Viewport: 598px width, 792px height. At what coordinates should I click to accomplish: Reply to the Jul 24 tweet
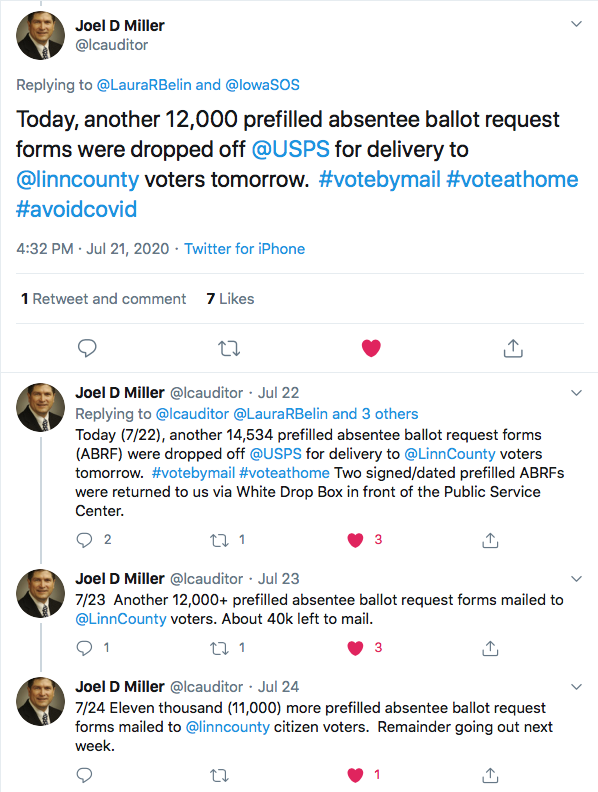click(x=84, y=775)
